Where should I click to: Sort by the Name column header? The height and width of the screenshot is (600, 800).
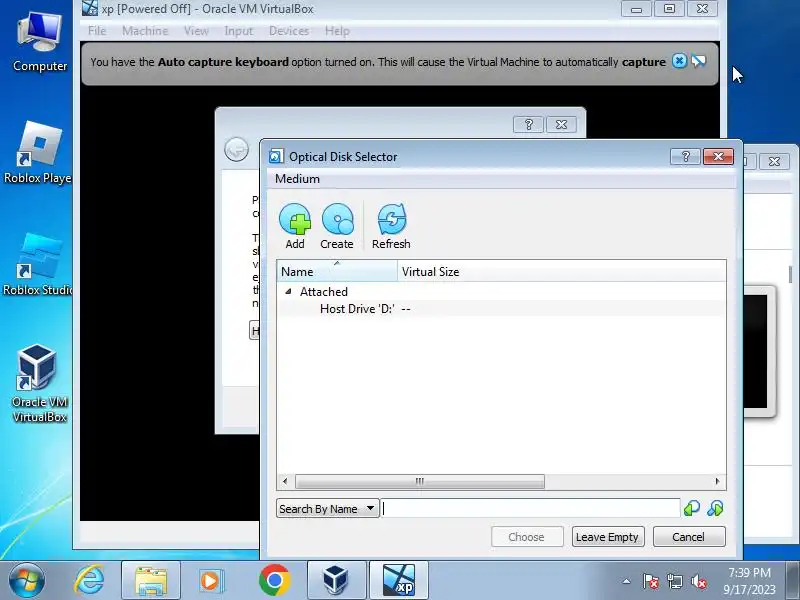337,271
